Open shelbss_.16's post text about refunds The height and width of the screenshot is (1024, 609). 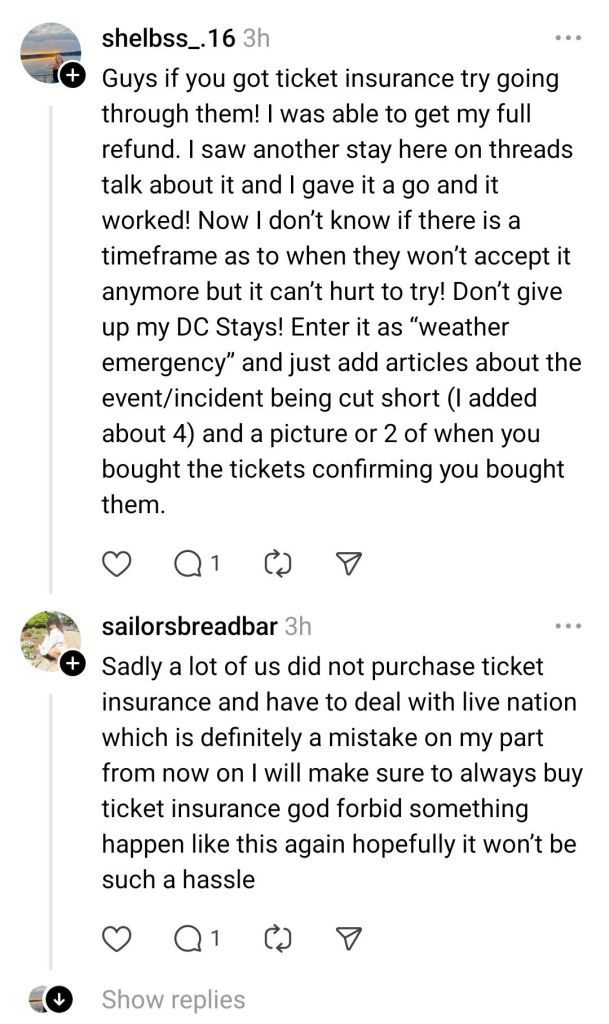tap(340, 290)
